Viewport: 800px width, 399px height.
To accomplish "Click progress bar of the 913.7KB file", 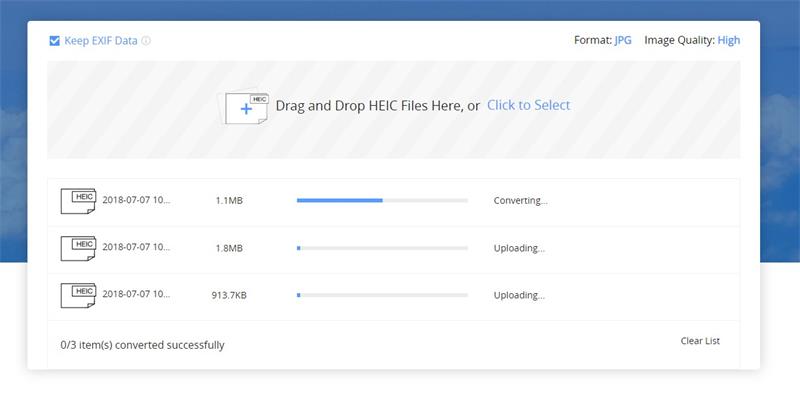I will pyautogui.click(x=382, y=295).
